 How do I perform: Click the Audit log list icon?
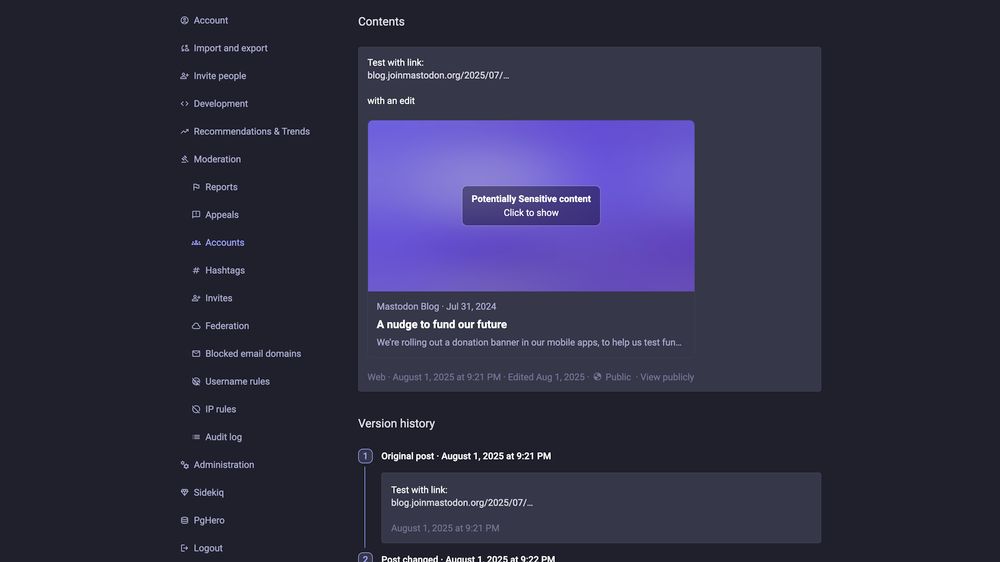click(196, 437)
